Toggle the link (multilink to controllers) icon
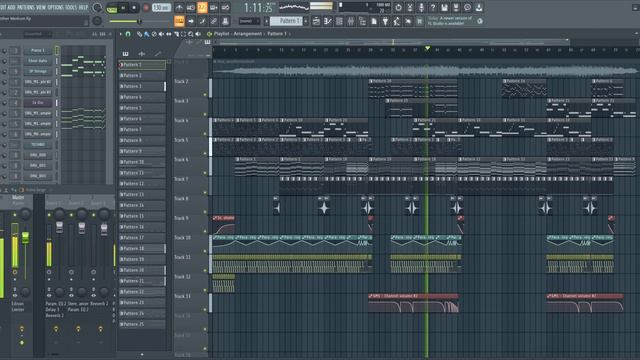This screenshot has height=360, width=640. pyautogui.click(x=213, y=21)
